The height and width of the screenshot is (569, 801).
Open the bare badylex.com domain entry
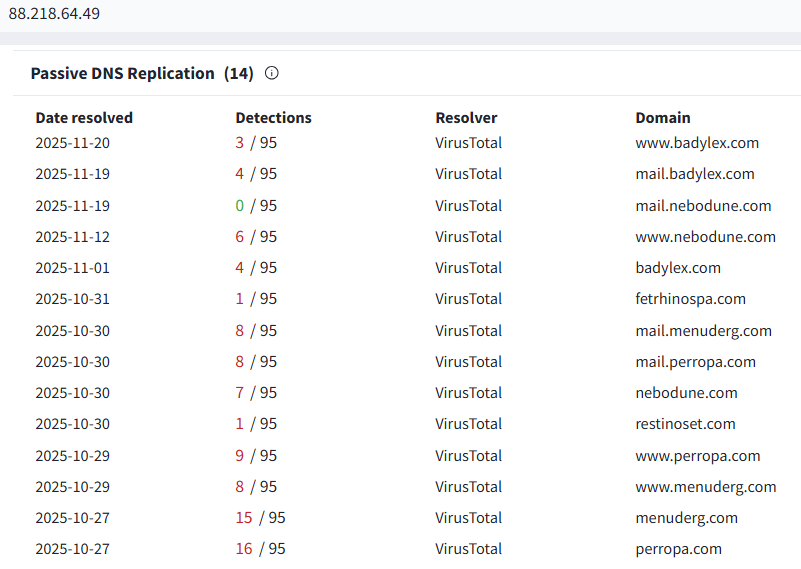click(678, 268)
